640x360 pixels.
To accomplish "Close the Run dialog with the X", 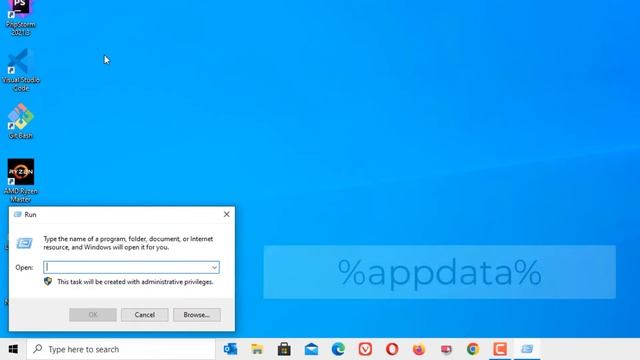I will pos(227,214).
